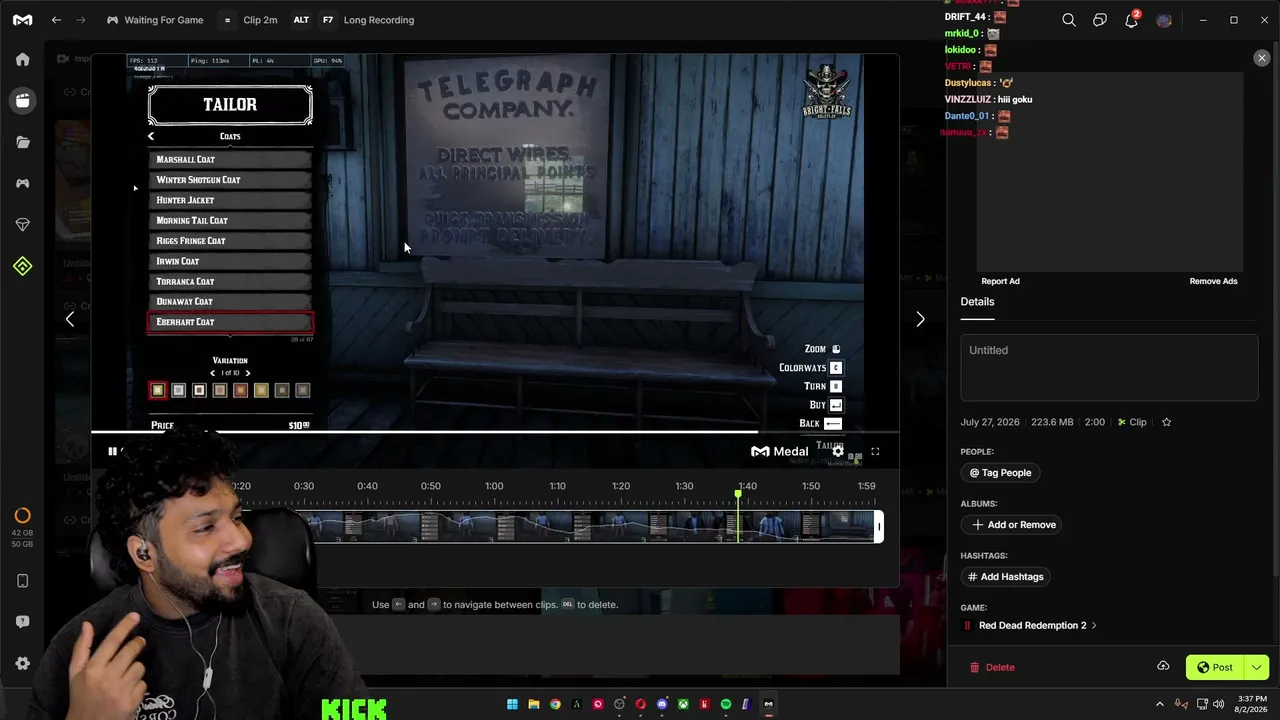Click the next variation arrow
This screenshot has height=720, width=1280.
pos(248,373)
